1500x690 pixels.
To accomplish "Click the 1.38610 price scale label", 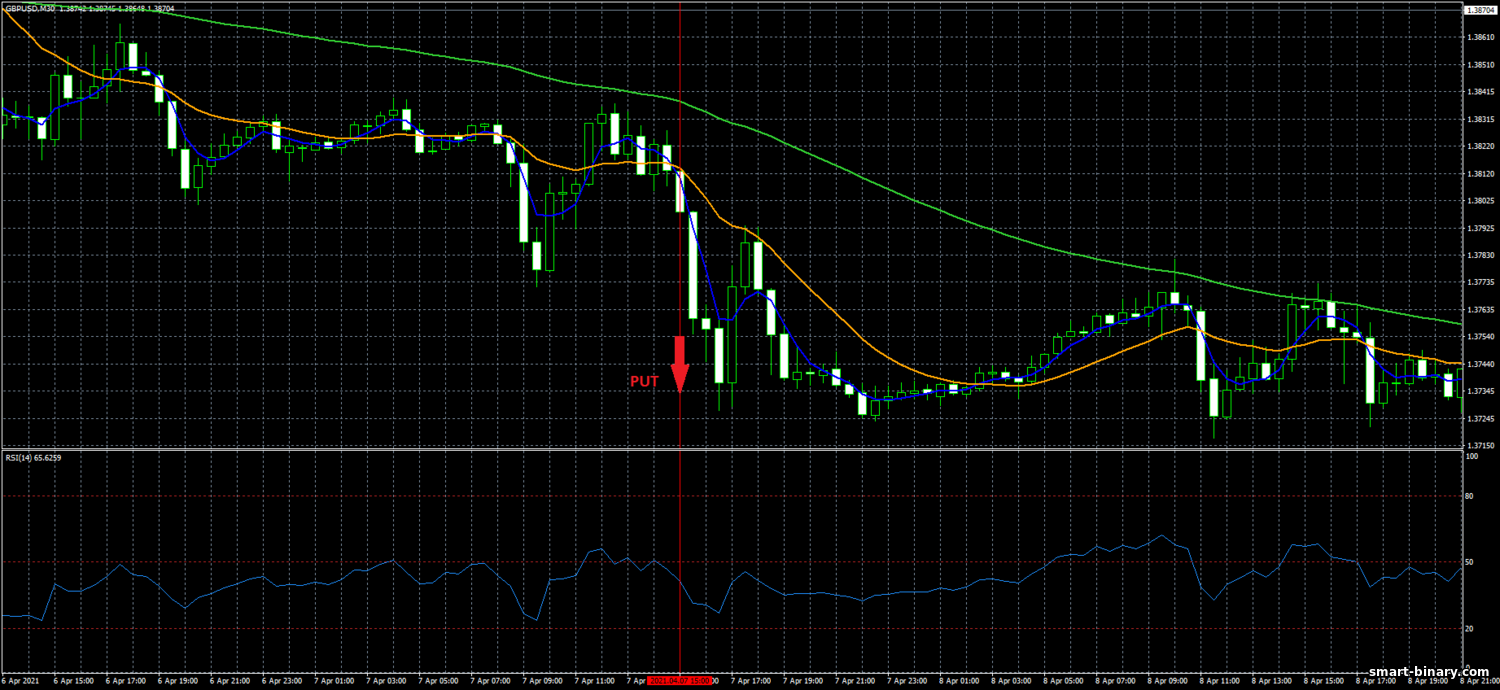I will click(x=1481, y=37).
